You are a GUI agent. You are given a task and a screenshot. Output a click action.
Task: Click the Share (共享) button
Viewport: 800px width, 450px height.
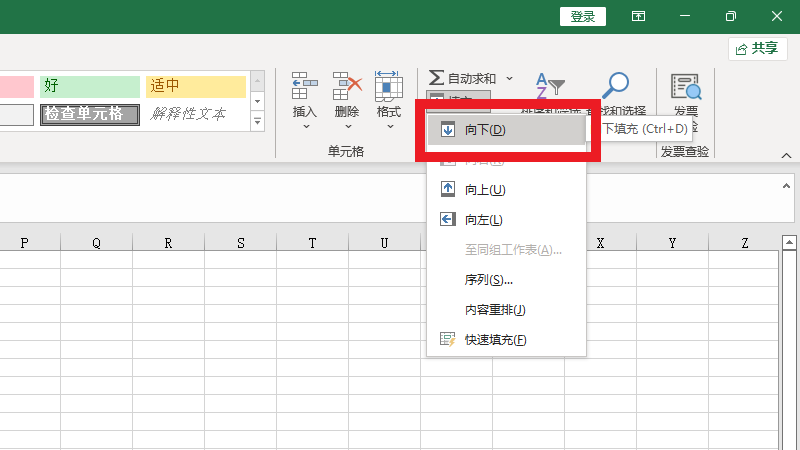pyautogui.click(x=758, y=48)
